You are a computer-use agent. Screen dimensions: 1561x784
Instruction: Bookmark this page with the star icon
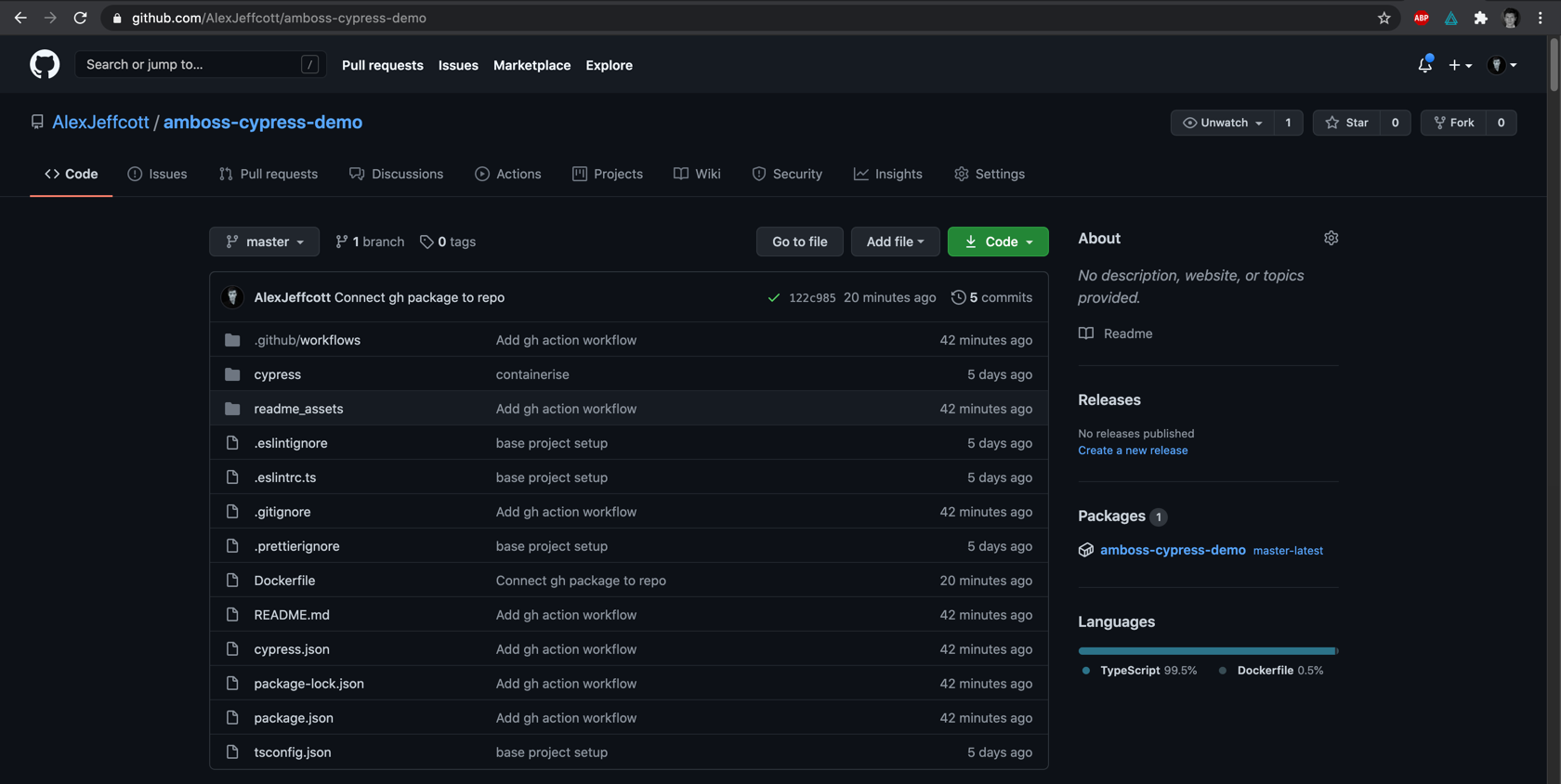[1384, 18]
